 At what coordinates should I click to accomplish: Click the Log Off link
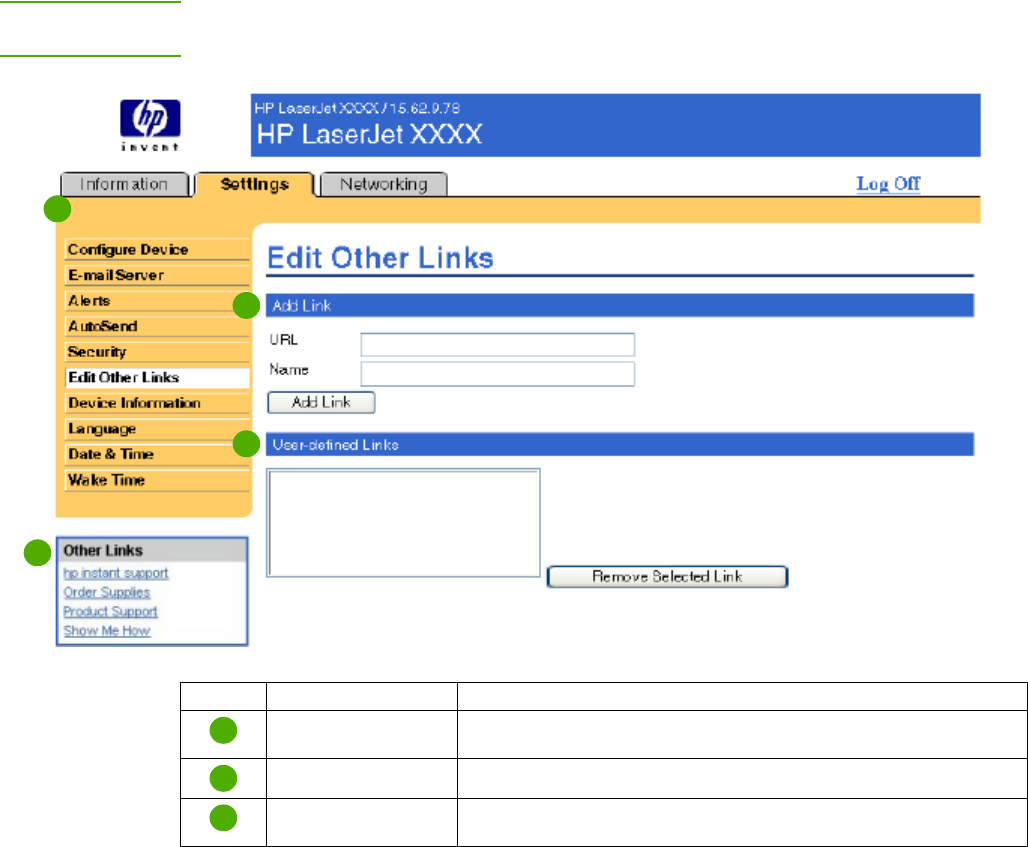point(888,184)
